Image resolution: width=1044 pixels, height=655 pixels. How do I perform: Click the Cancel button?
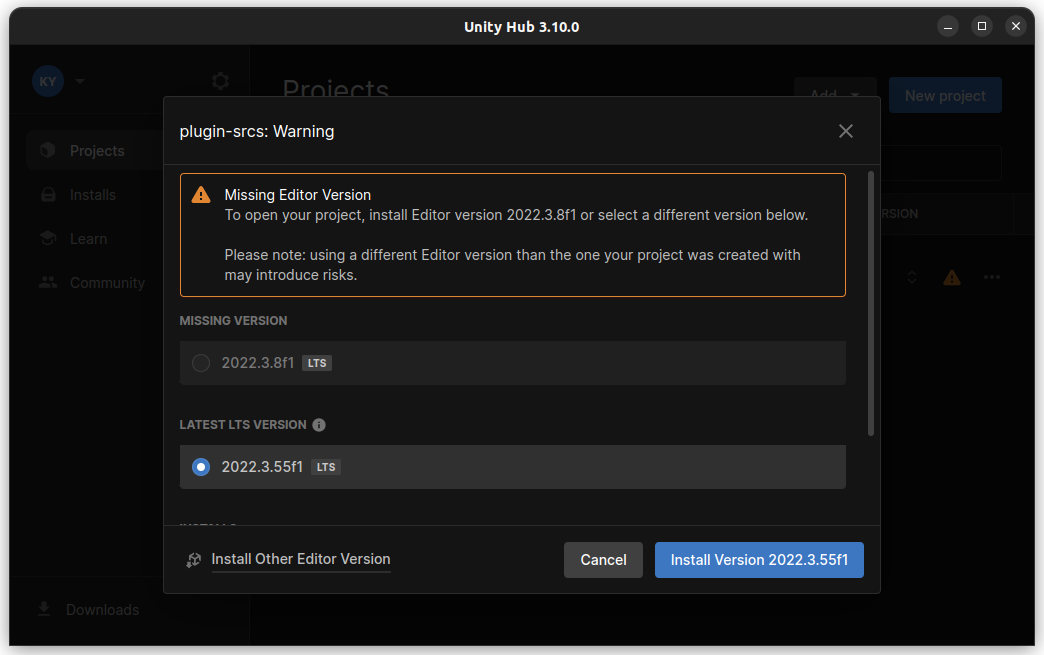603,560
